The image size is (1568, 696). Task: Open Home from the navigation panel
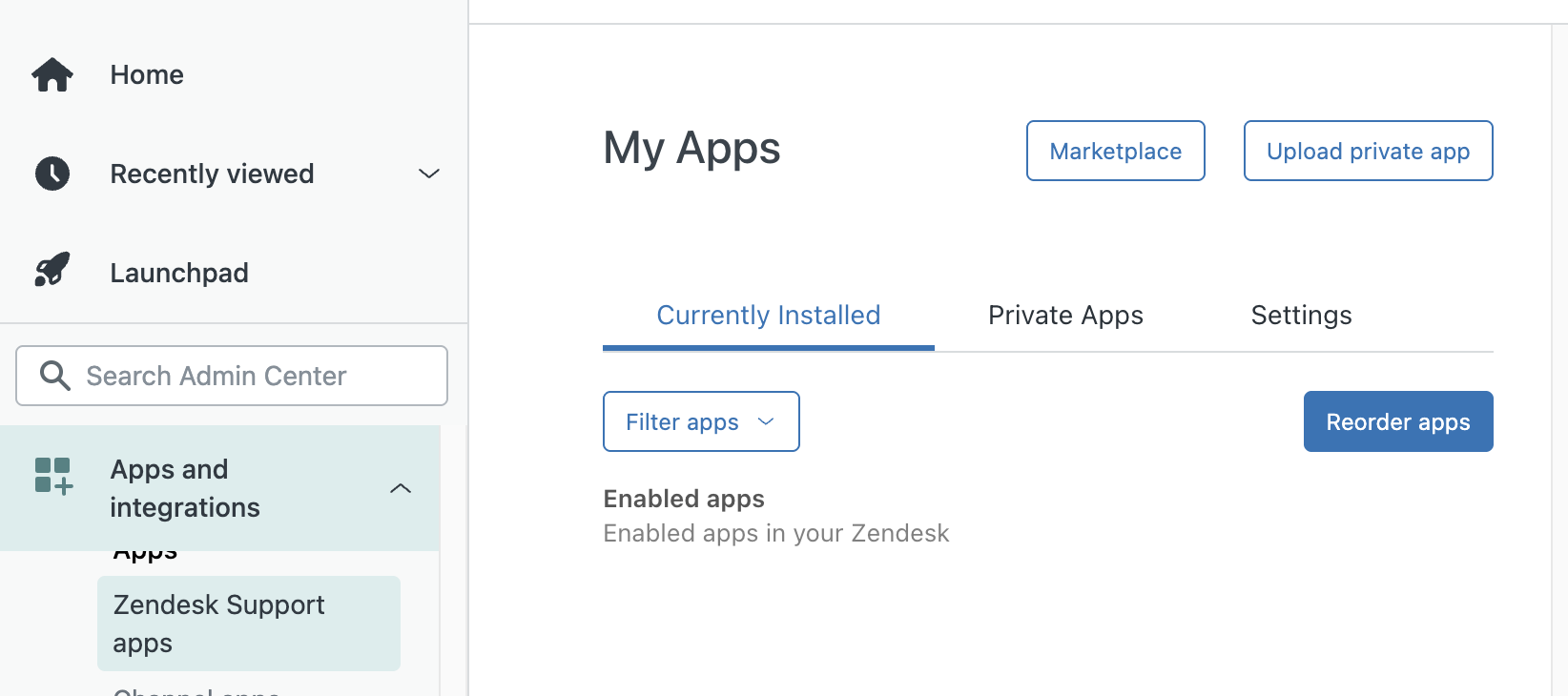(x=146, y=74)
